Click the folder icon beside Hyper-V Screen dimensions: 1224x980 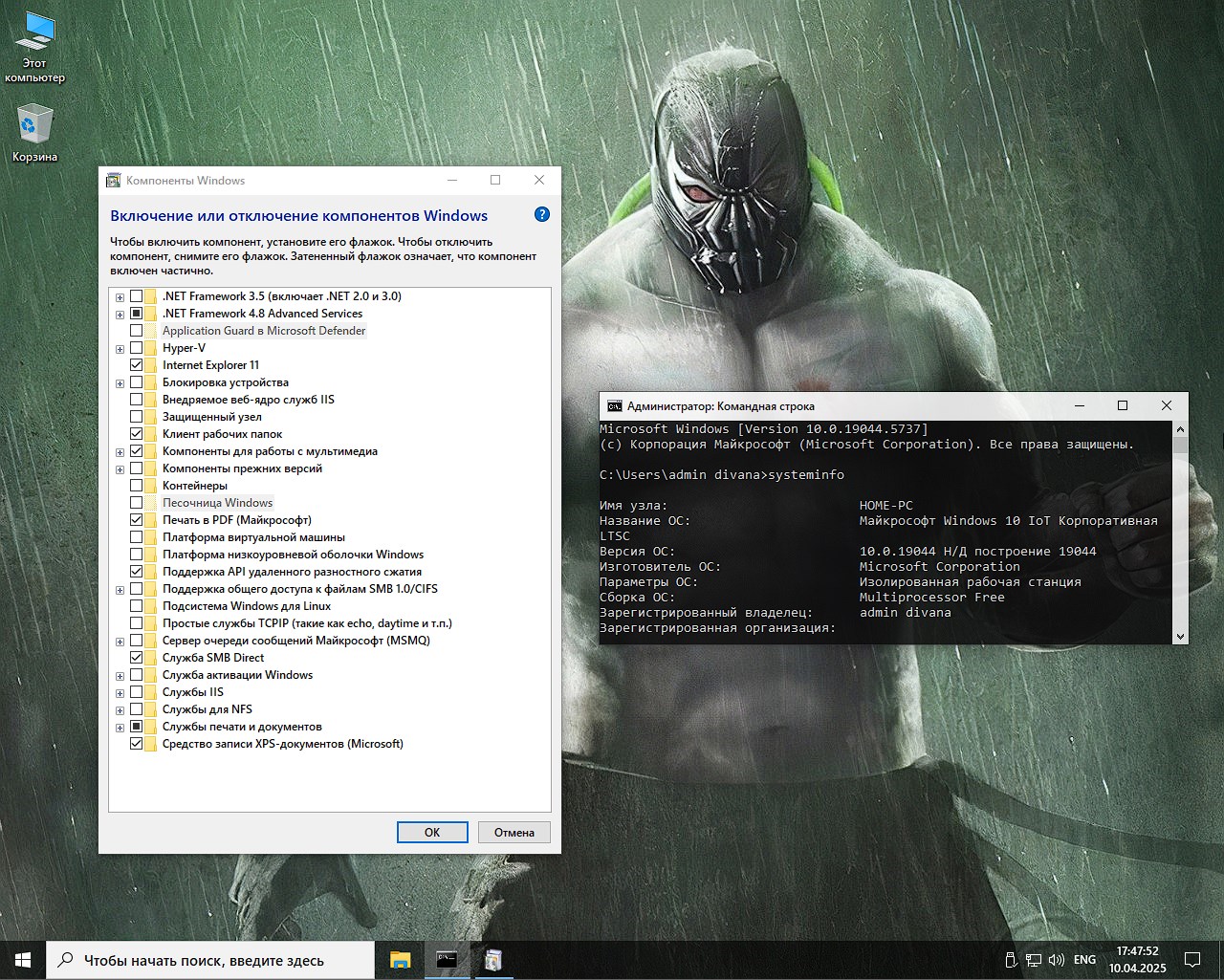coord(151,348)
